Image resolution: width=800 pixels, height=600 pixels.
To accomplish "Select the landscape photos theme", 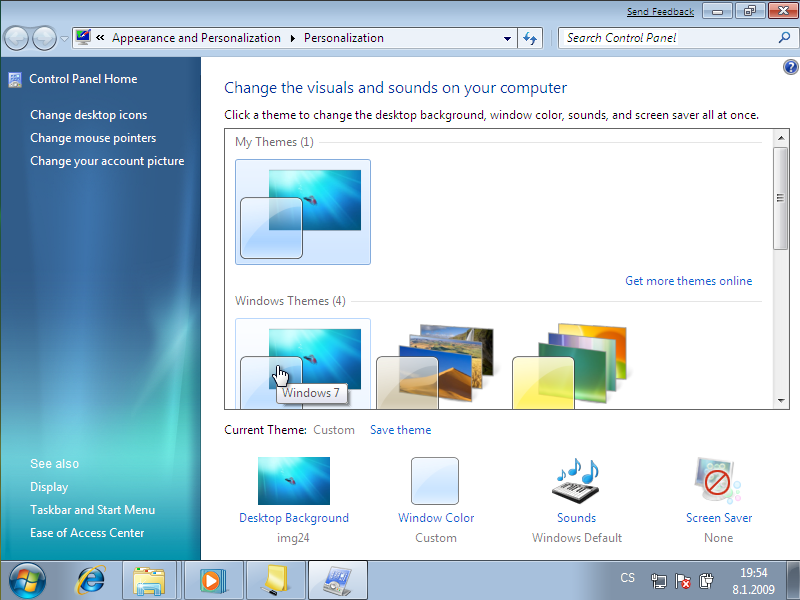I will [436, 365].
